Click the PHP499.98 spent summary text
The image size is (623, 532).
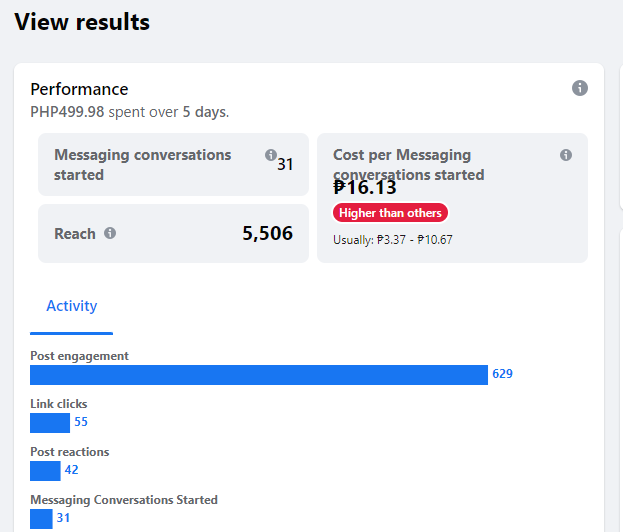pyautogui.click(x=130, y=112)
